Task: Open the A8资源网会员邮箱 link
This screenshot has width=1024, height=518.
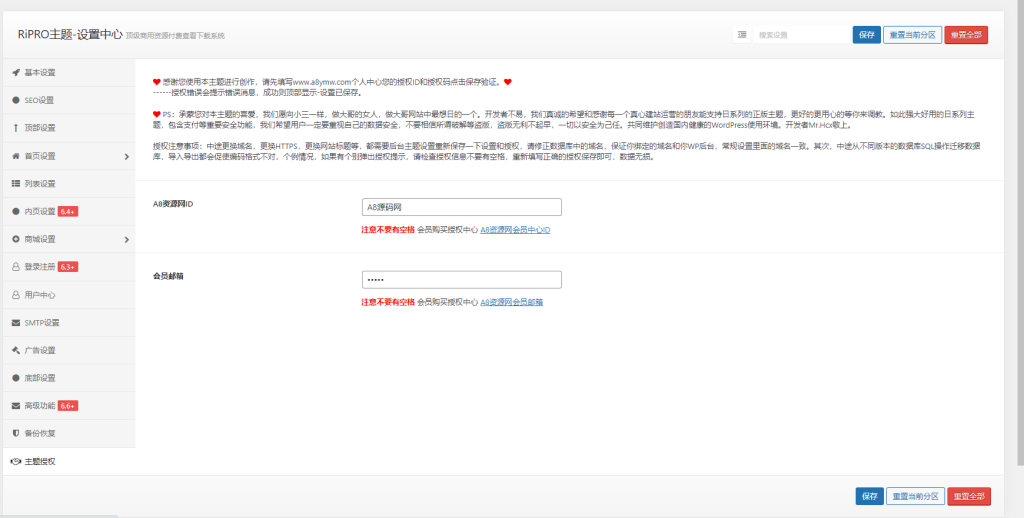Action: click(511, 302)
